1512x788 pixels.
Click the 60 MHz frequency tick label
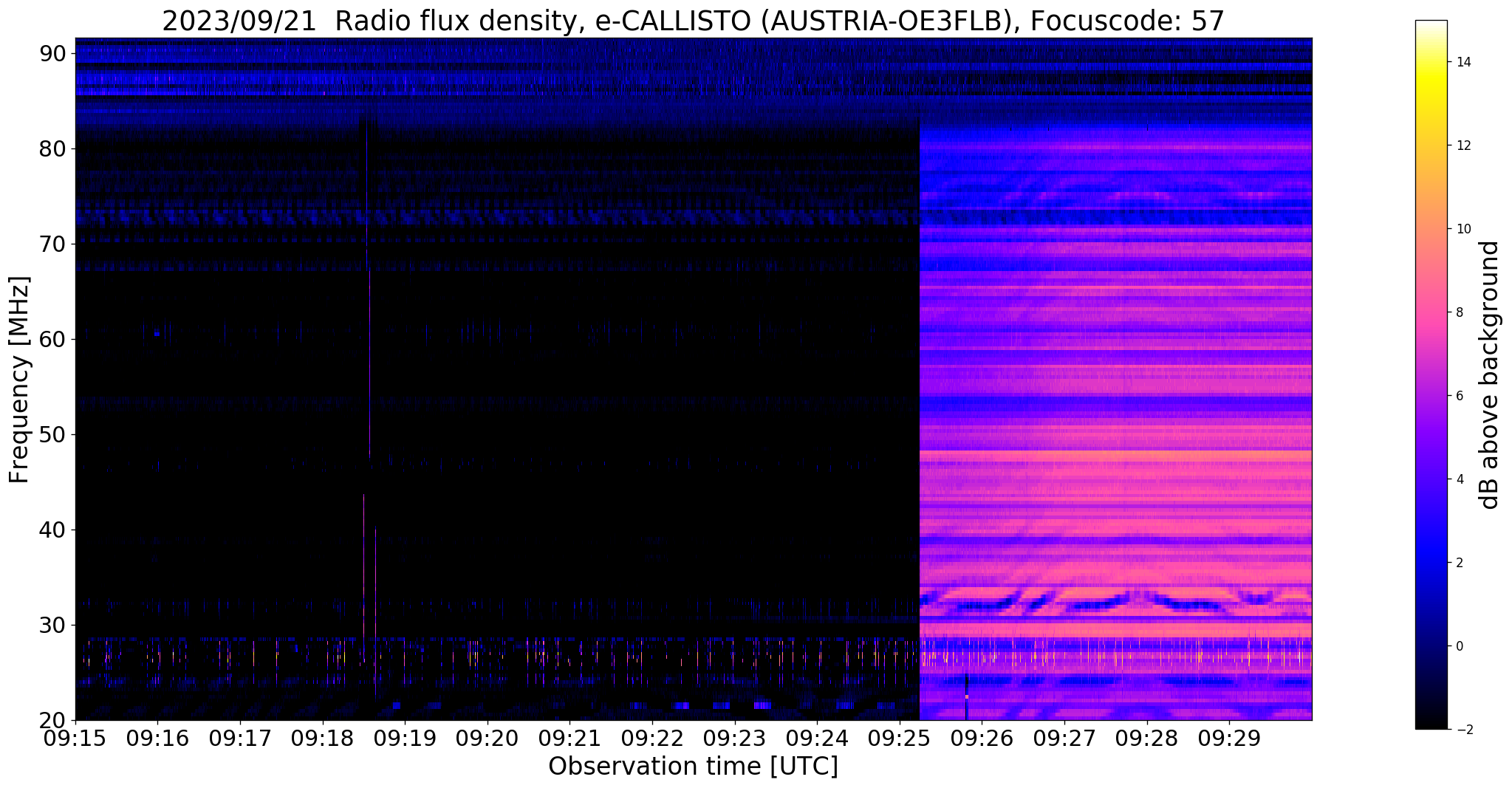tap(53, 339)
